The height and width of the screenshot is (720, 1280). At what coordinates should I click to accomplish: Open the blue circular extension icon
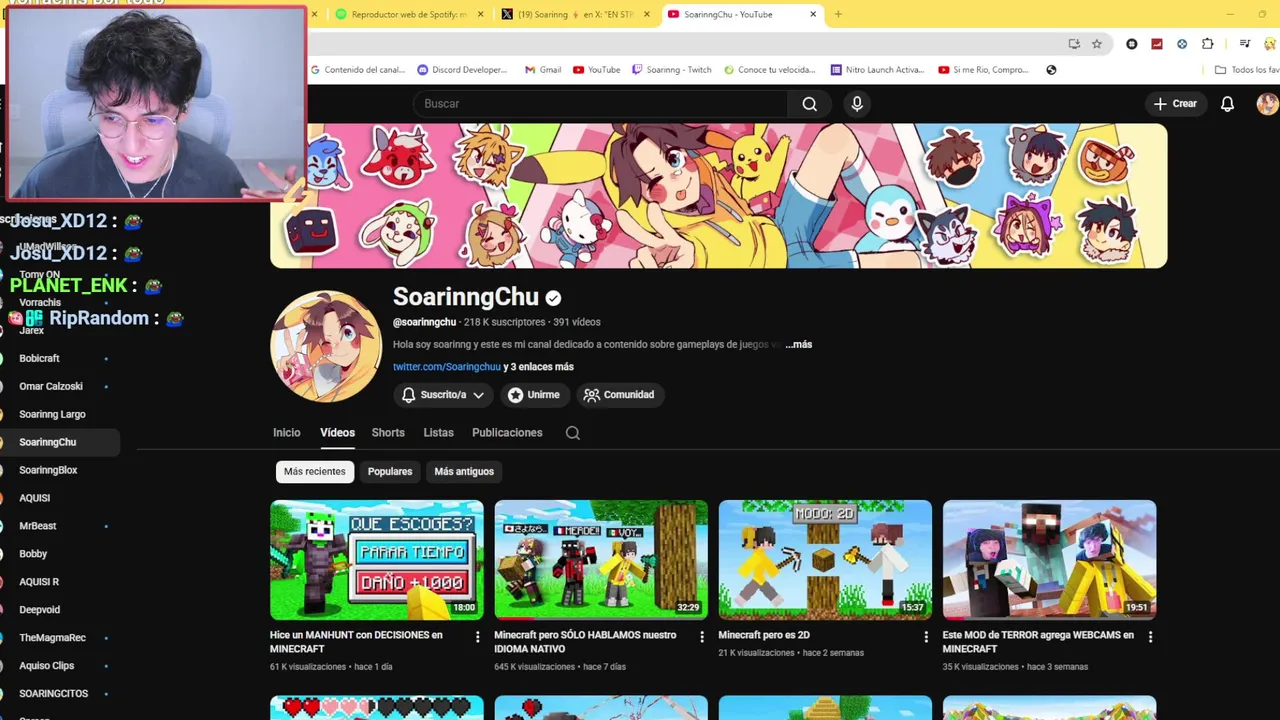tap(1182, 44)
